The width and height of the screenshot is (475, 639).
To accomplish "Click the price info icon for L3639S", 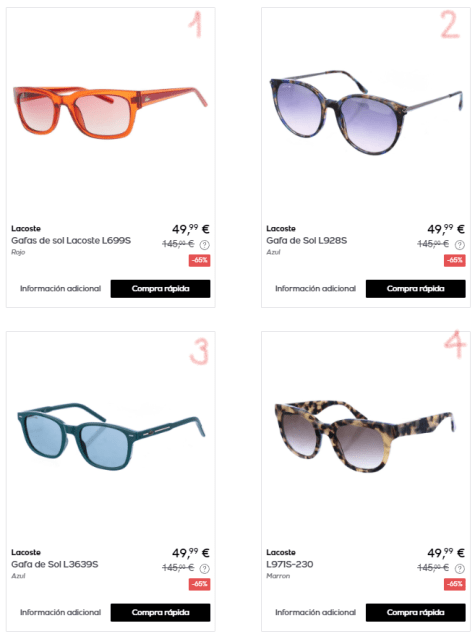I will pyautogui.click(x=205, y=568).
